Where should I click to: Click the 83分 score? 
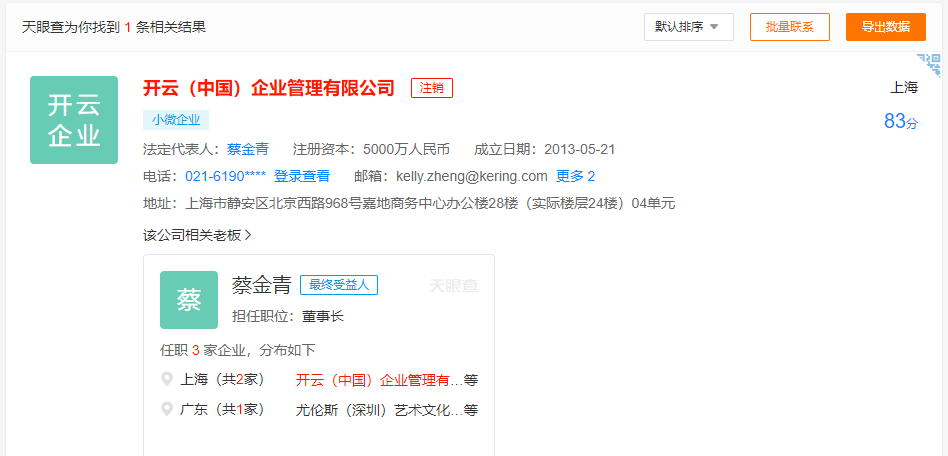click(x=900, y=121)
